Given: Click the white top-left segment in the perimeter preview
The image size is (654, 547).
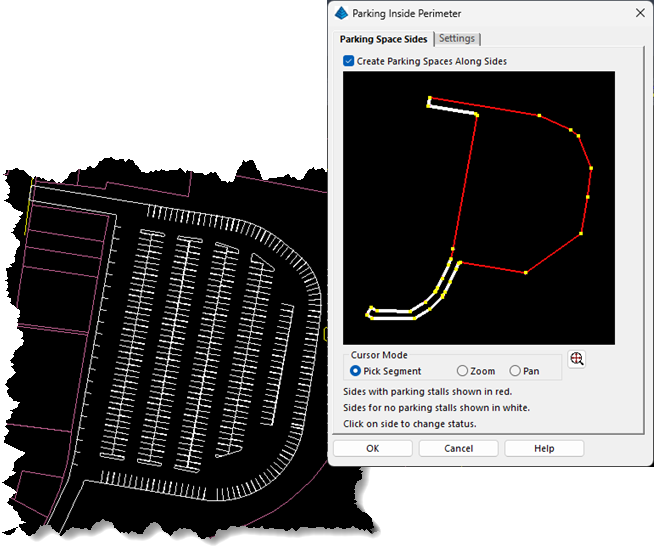Looking at the screenshot, I should (452, 110).
